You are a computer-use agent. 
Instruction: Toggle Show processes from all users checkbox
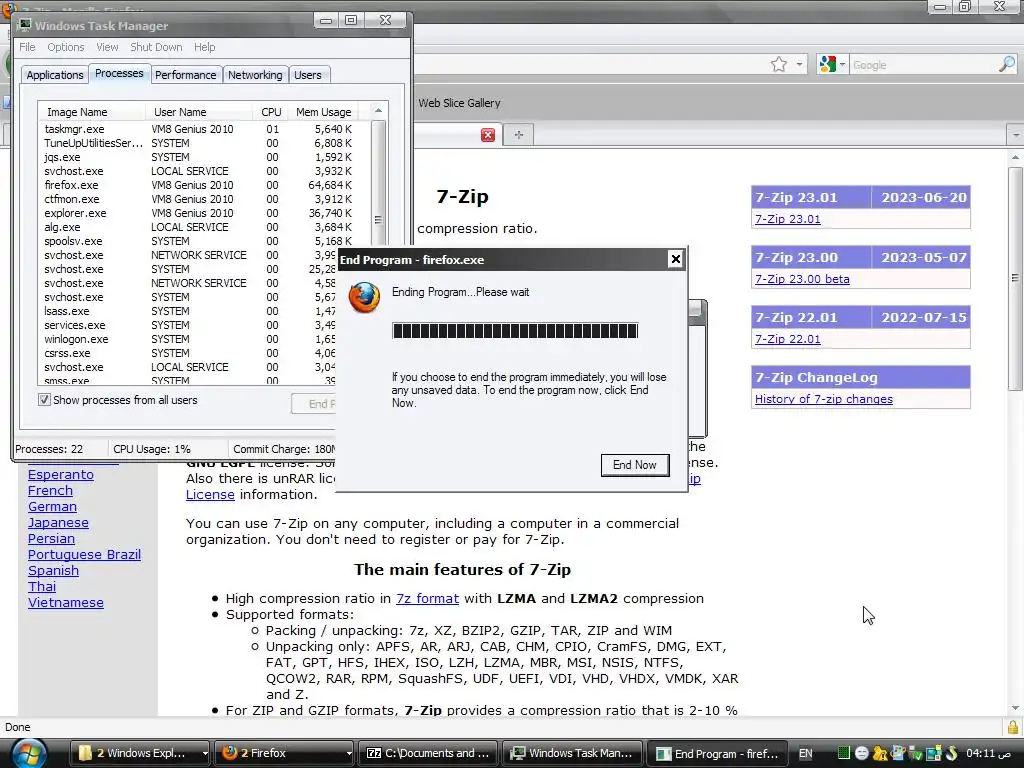[44, 400]
